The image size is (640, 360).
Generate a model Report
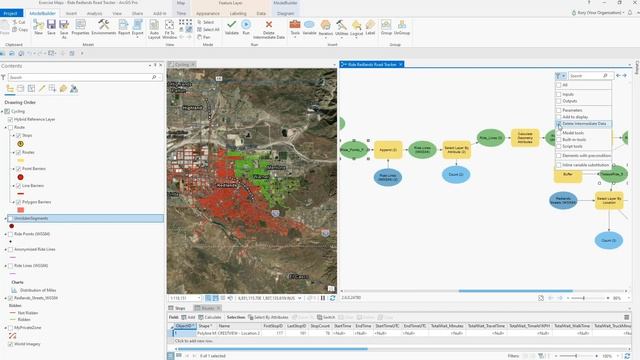[124, 27]
